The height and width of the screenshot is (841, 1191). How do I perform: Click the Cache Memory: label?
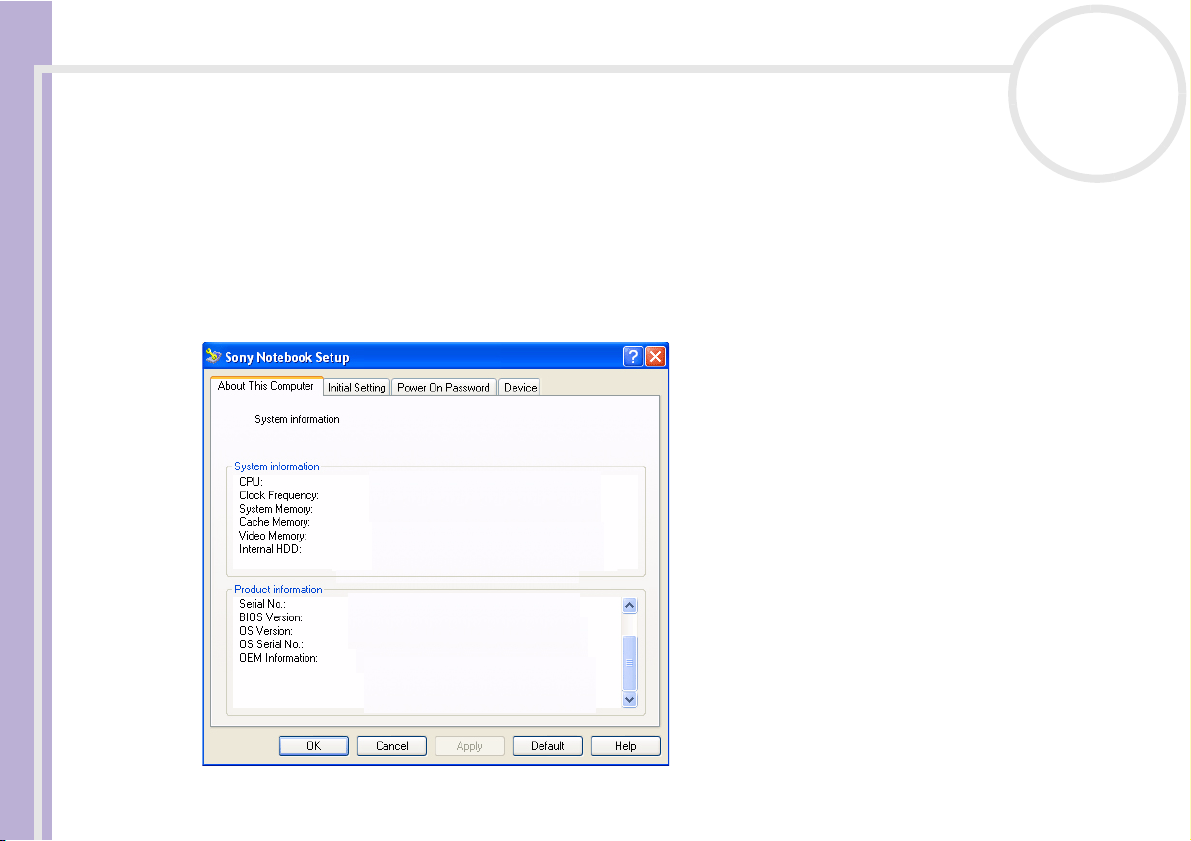click(x=274, y=522)
